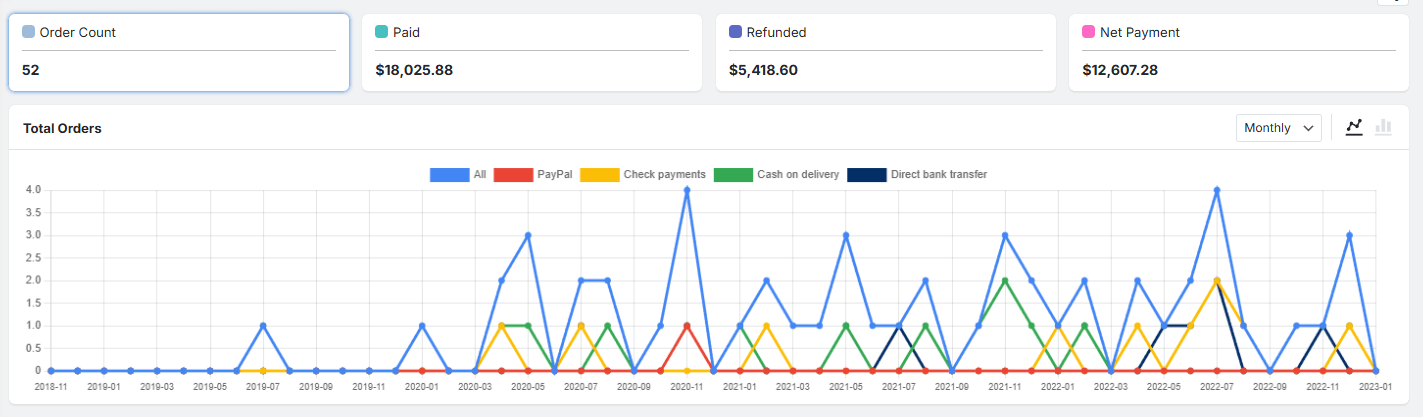Click the blue data point at 2019-07

coord(263,325)
